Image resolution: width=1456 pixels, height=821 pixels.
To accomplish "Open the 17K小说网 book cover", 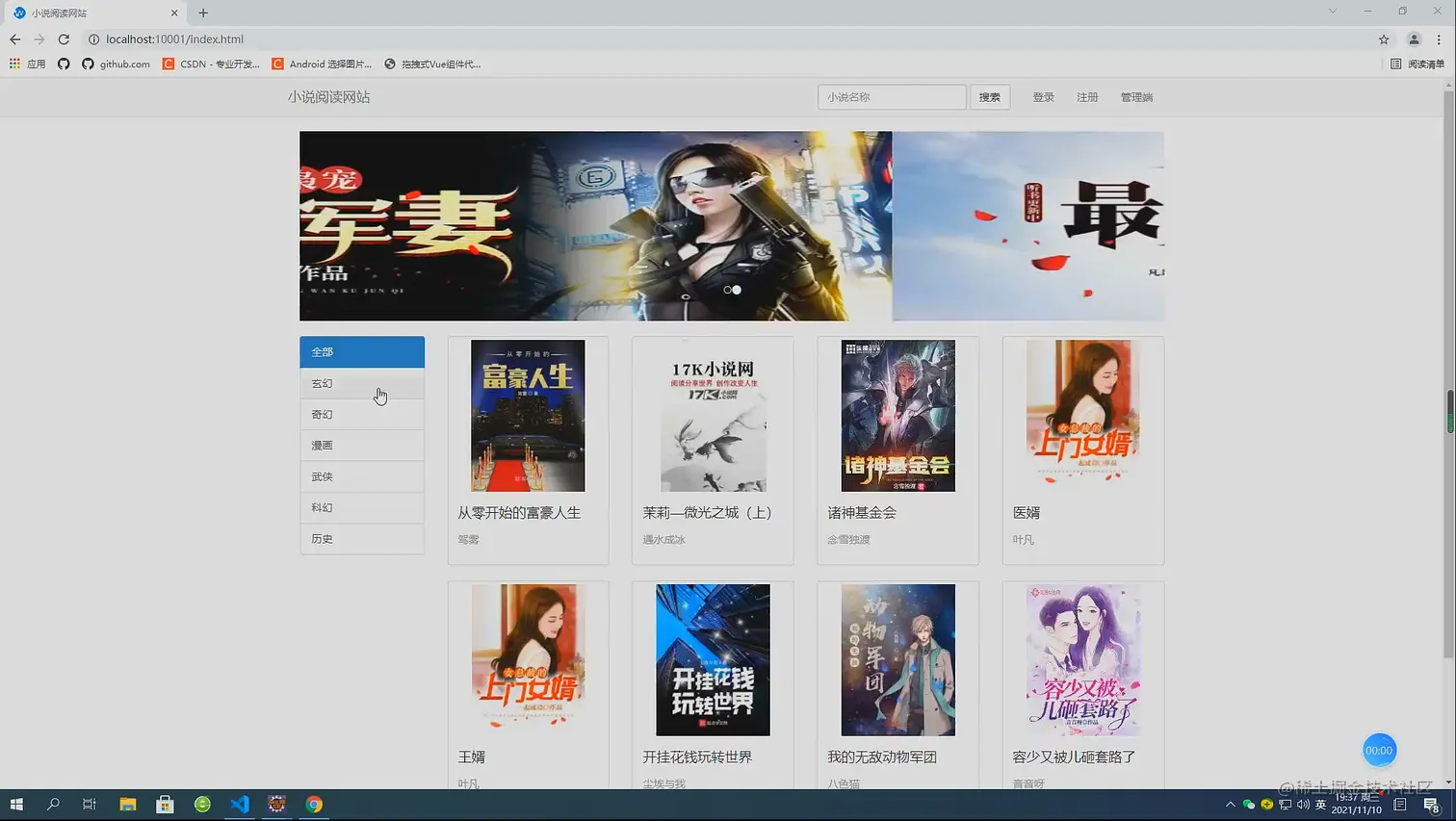I will click(x=713, y=416).
